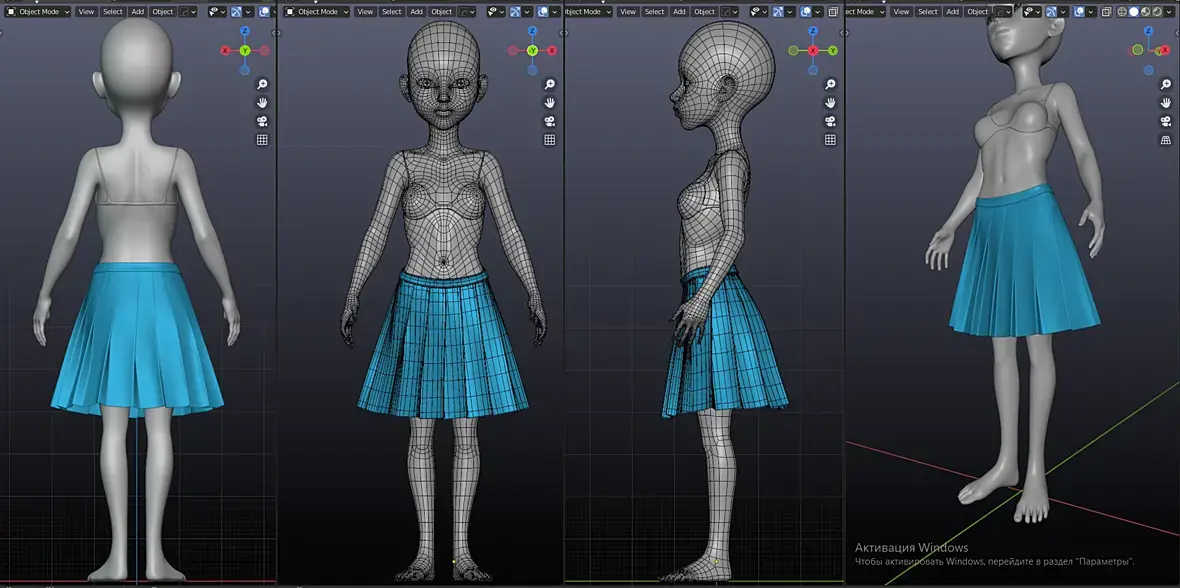
Task: Open View menu in front wireframe viewport
Action: coord(365,11)
